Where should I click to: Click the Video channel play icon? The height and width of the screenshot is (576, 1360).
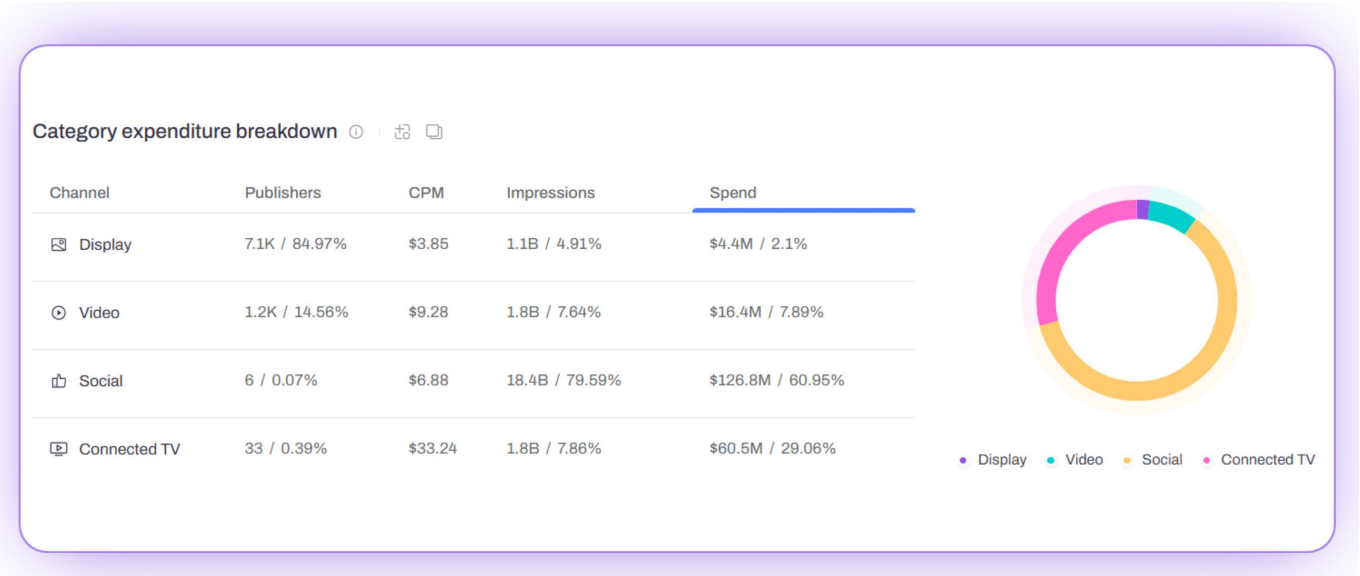pos(59,313)
